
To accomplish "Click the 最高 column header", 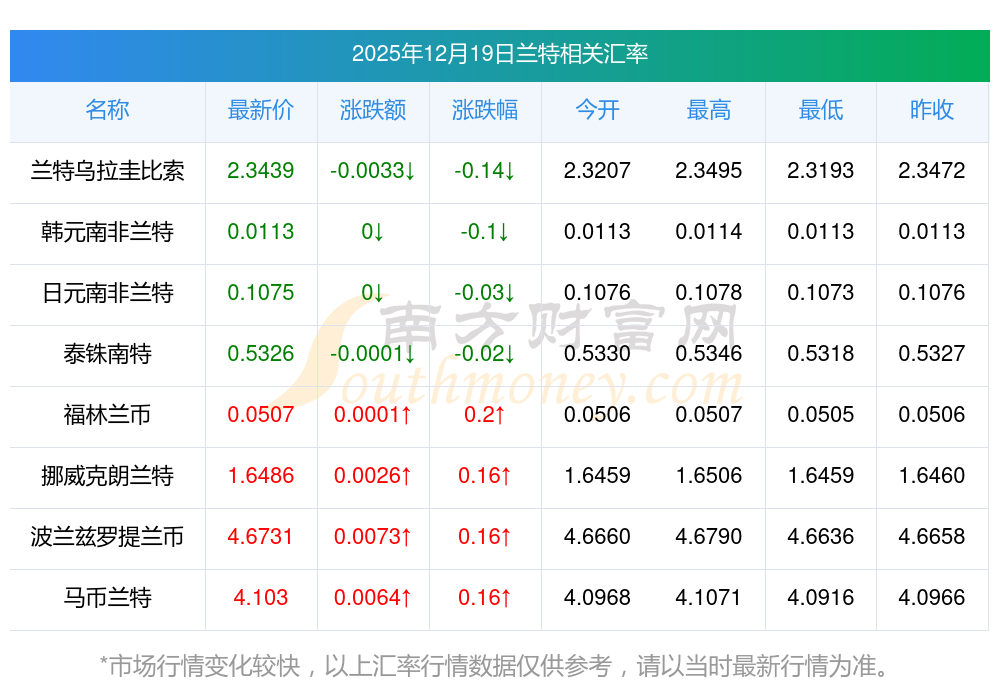I will [709, 110].
